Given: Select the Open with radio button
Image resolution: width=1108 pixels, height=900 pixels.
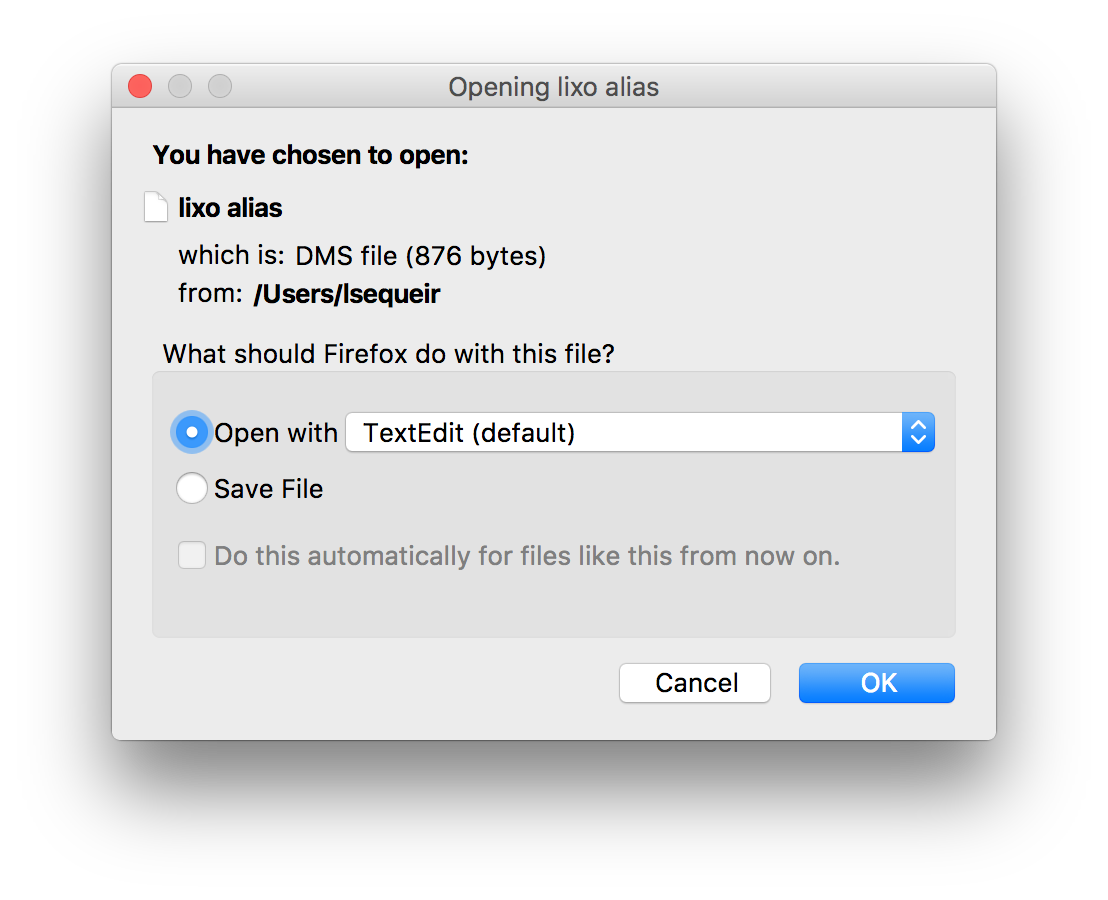Looking at the screenshot, I should click(x=191, y=432).
